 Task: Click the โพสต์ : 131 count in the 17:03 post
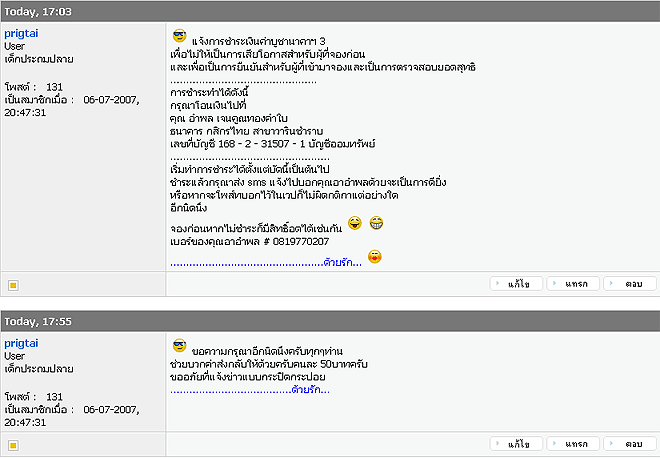34,87
